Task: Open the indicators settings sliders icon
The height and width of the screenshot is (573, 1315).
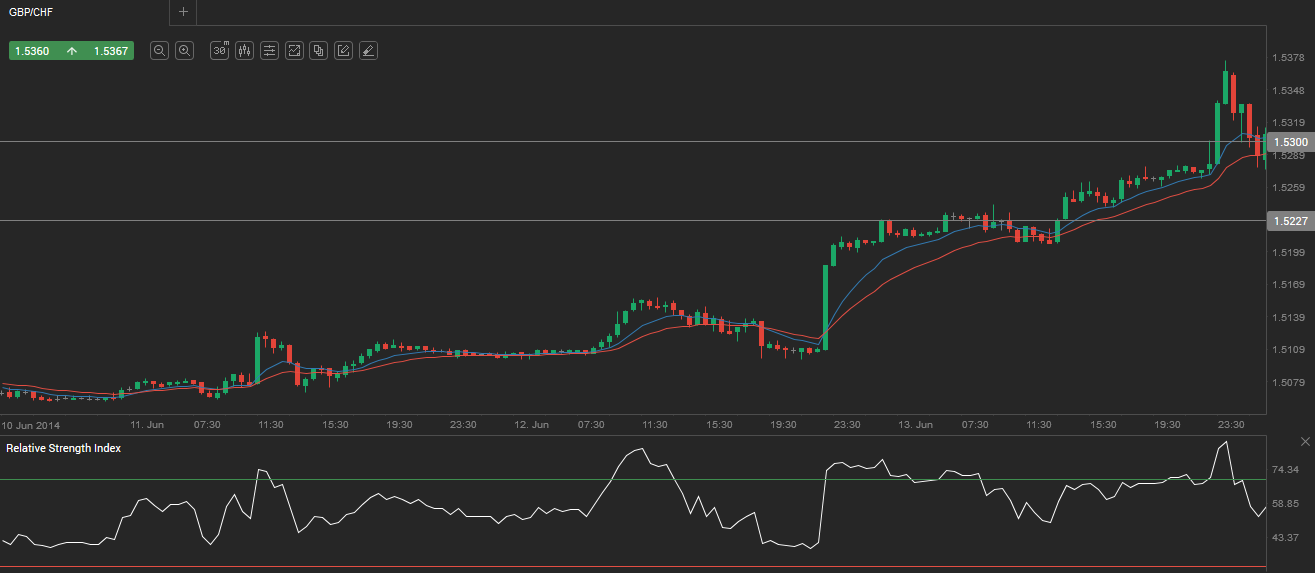Action: tap(269, 50)
